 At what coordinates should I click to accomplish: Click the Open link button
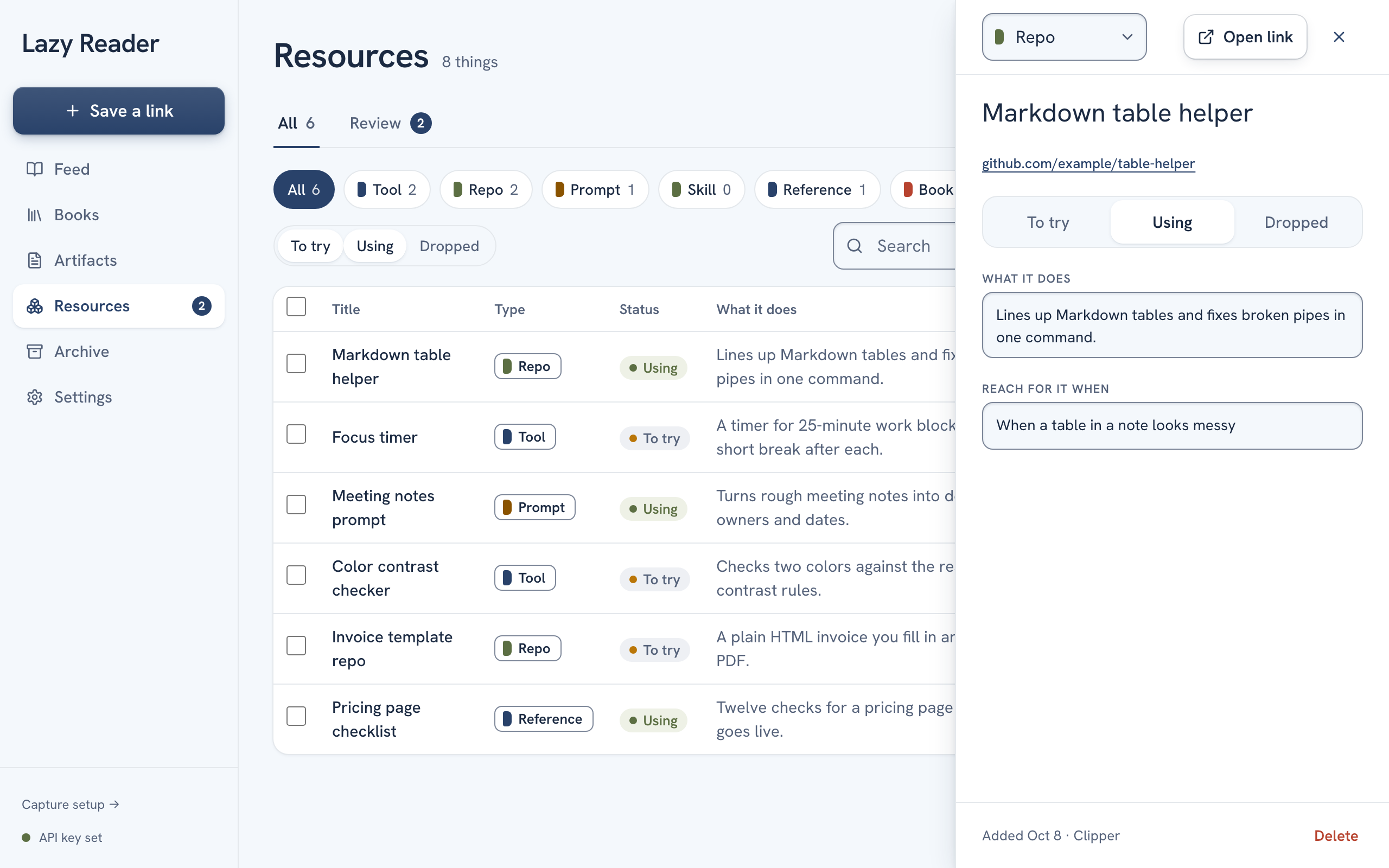tap(1245, 37)
